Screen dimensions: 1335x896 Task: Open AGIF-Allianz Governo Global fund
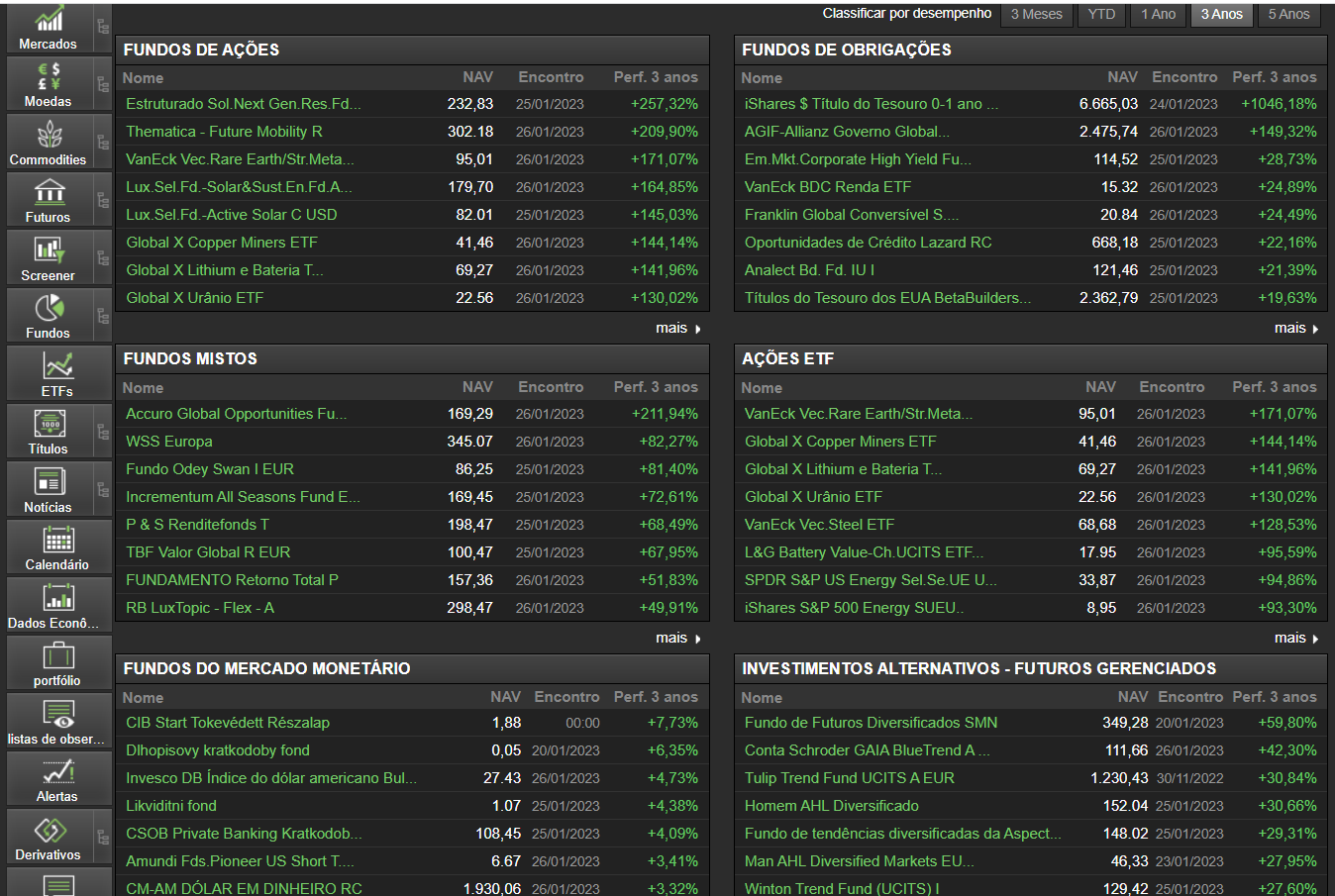pyautogui.click(x=847, y=132)
